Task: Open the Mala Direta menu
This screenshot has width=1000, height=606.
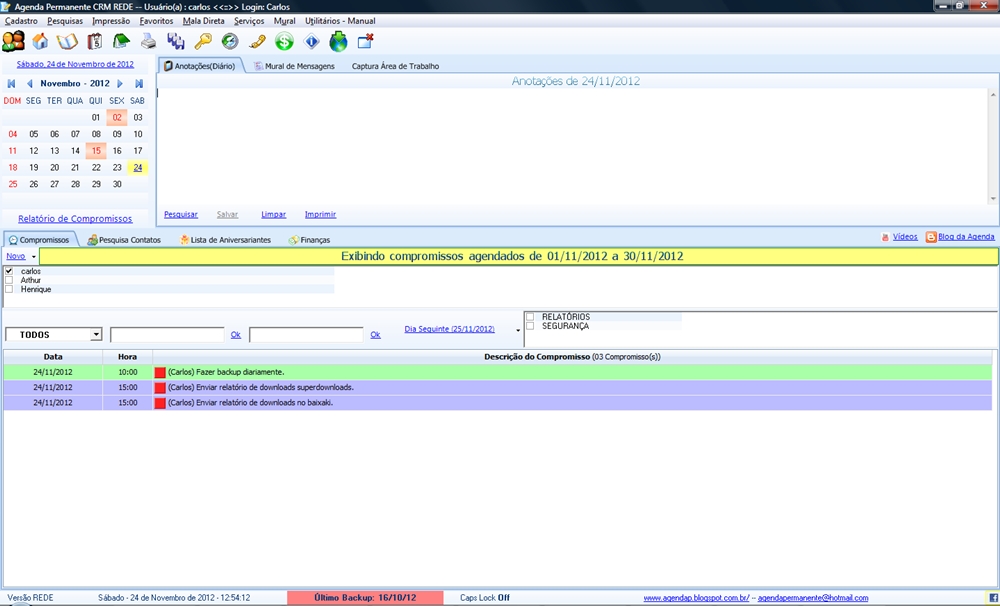Action: (203, 21)
